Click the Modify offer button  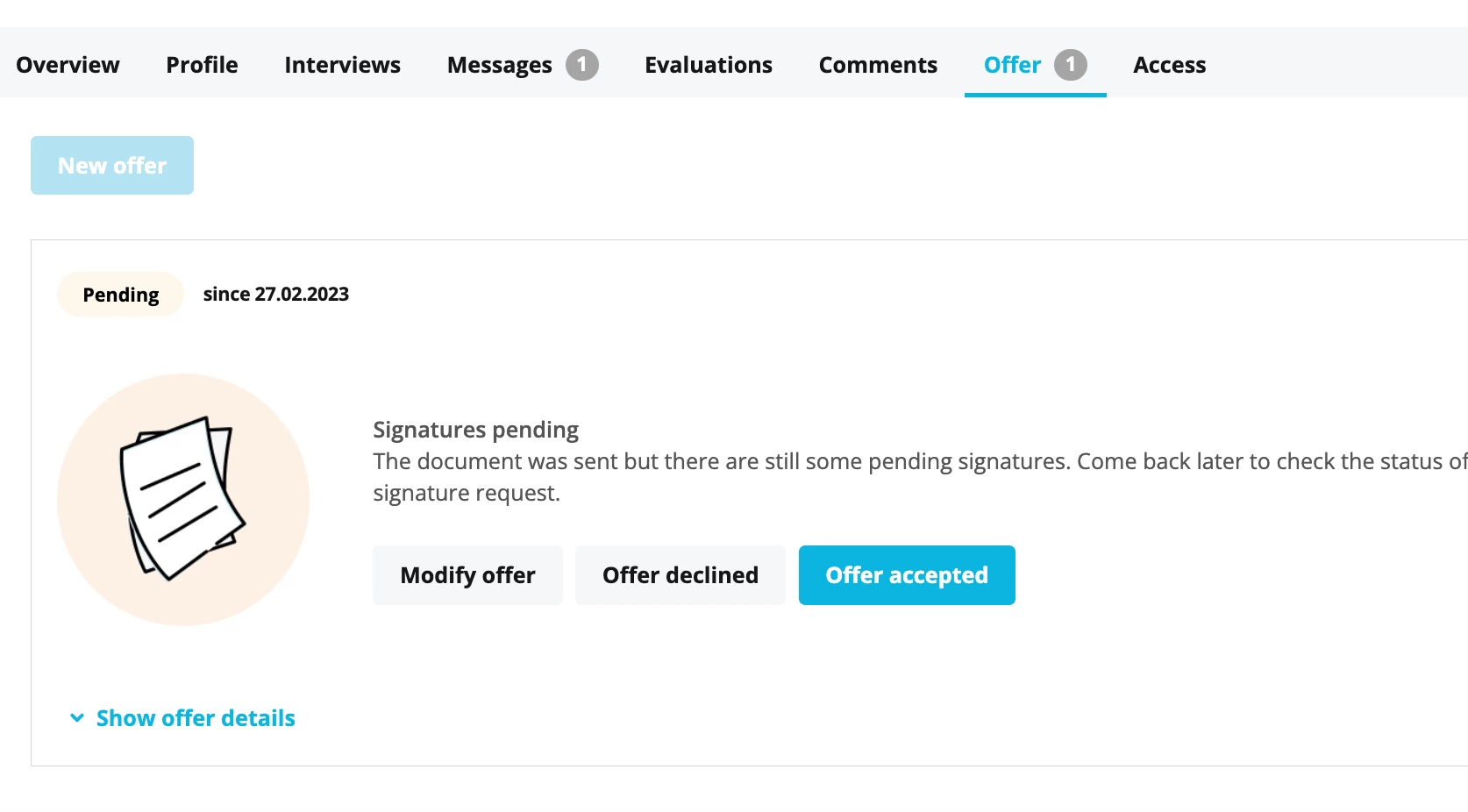467,575
